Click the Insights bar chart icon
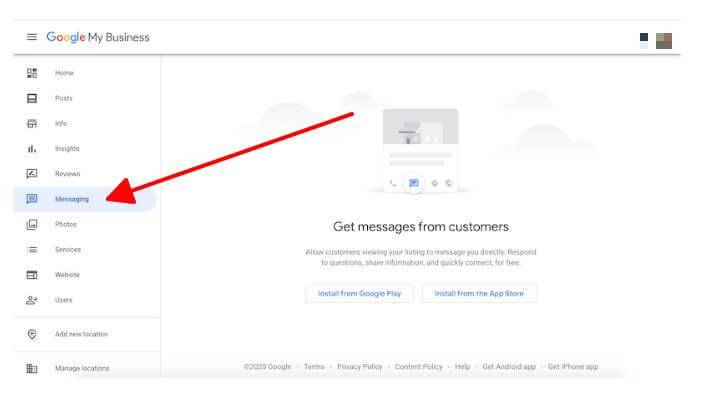707x409 pixels. click(32, 149)
